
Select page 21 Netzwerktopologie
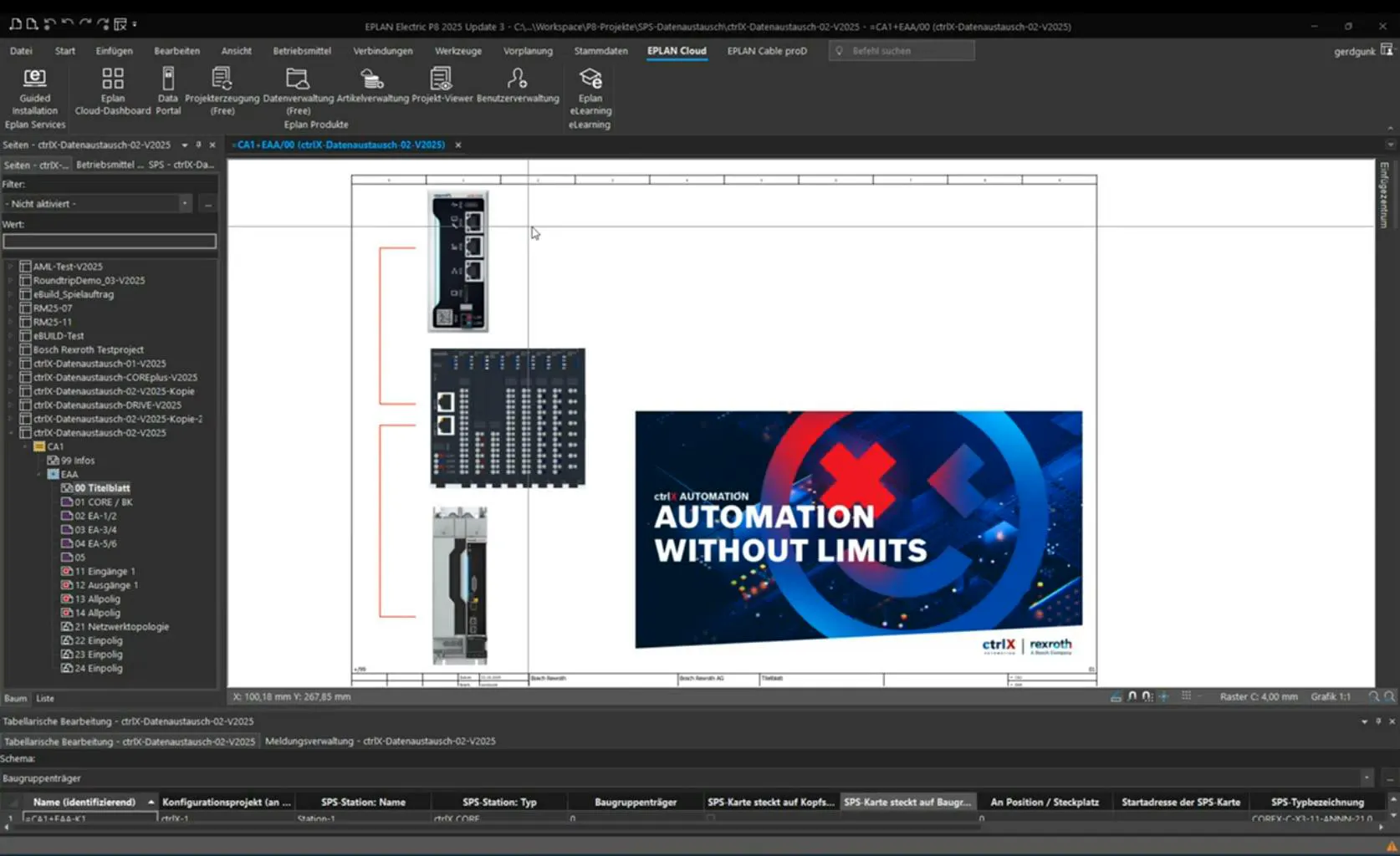pos(121,627)
